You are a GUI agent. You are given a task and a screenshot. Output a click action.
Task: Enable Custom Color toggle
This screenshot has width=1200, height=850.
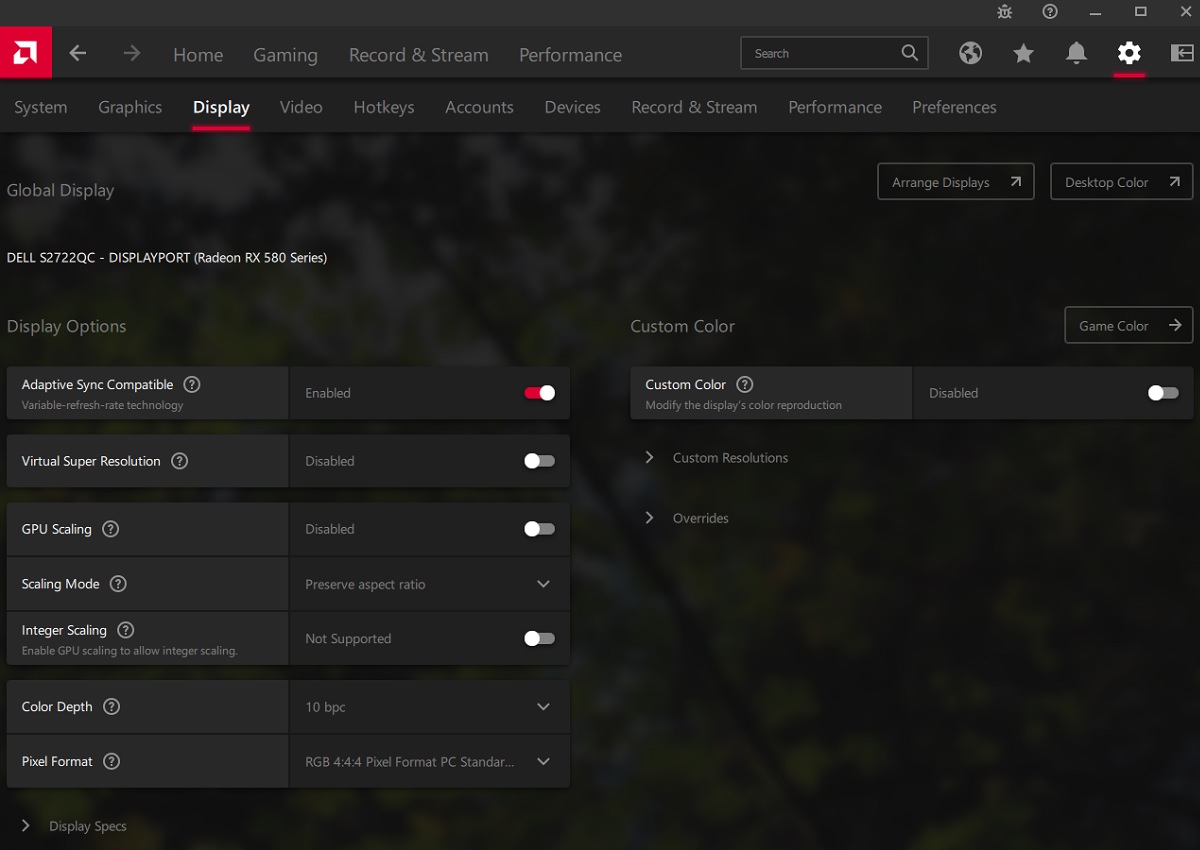click(x=1163, y=393)
